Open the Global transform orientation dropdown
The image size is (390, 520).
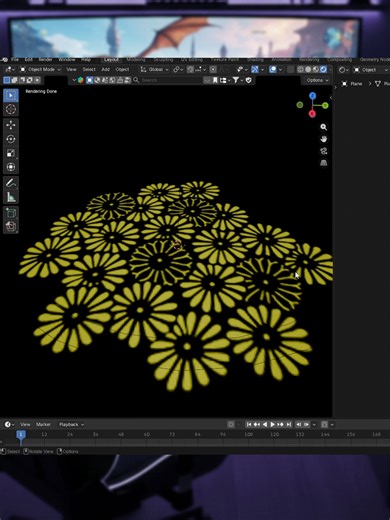pos(154,69)
